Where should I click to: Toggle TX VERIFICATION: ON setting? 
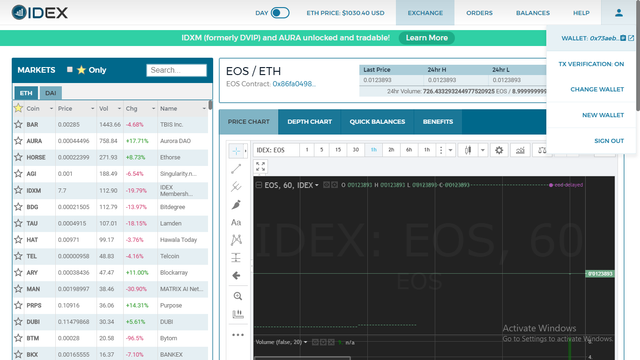(x=591, y=64)
